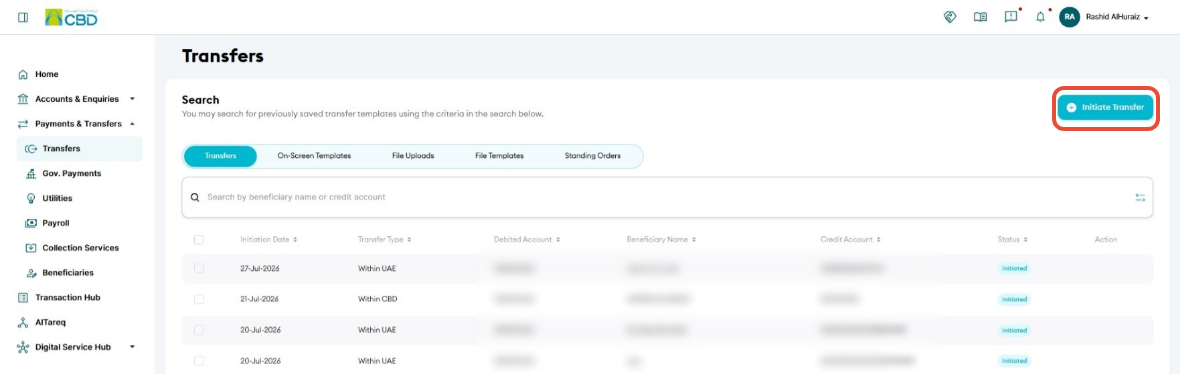The image size is (1180, 374).
Task: Sort by Status column
Action: click(1012, 239)
